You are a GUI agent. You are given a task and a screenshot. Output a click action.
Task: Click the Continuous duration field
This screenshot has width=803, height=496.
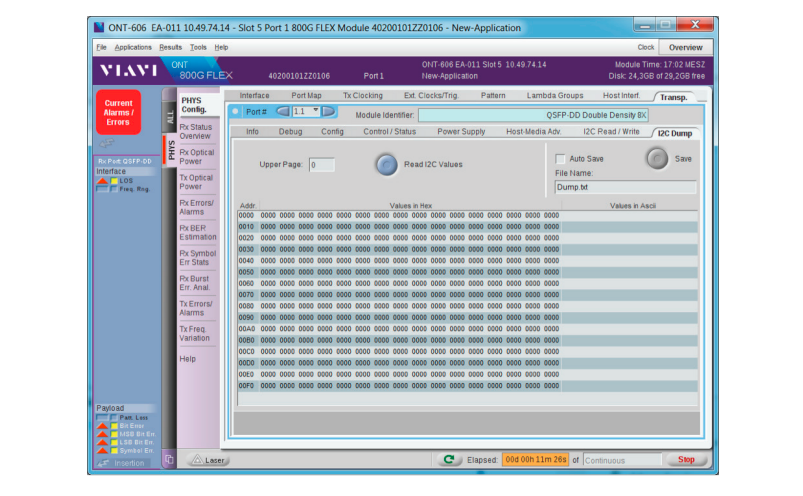pos(622,460)
